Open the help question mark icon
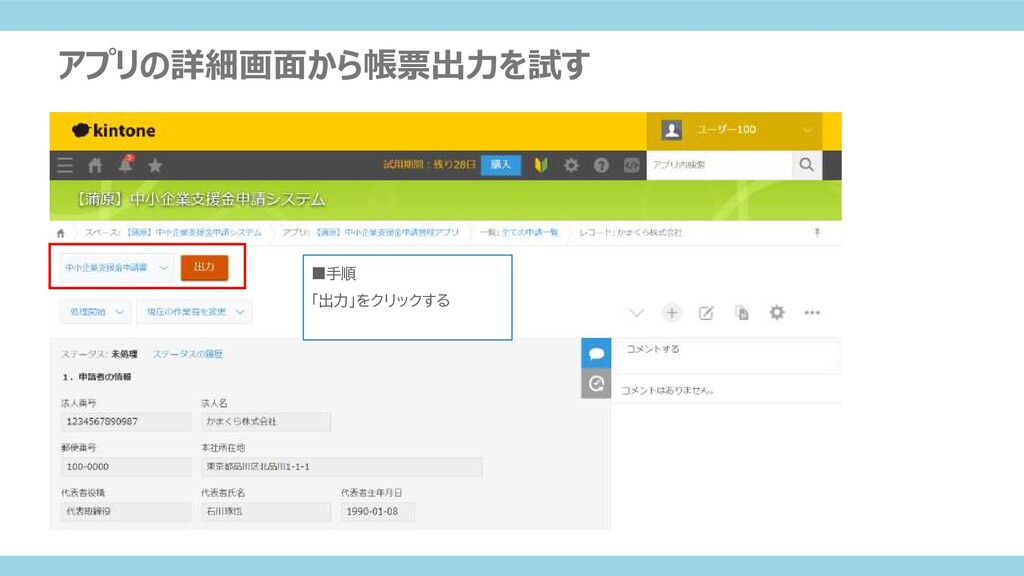 tap(601, 165)
